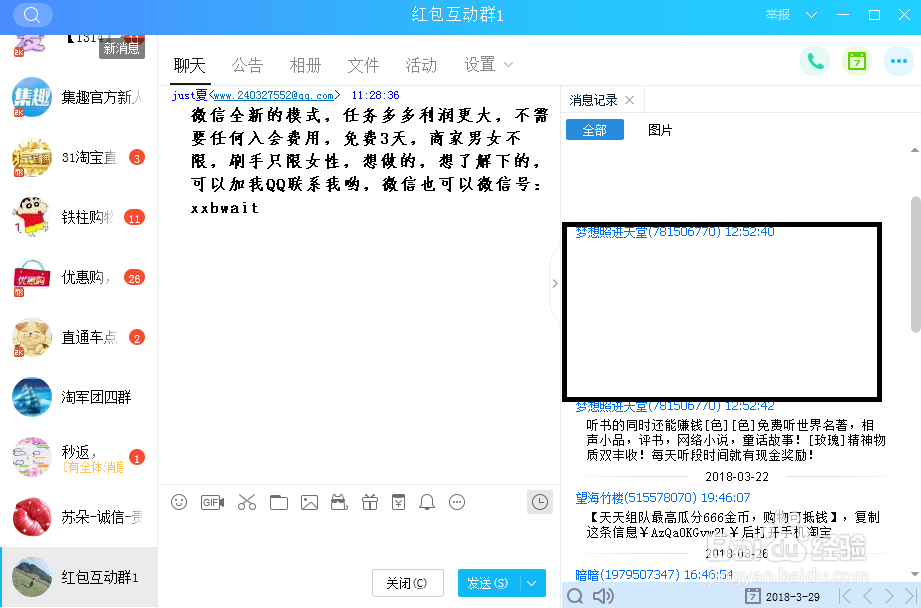Open more chat tools bubble icon
The width and height of the screenshot is (921, 608).
(457, 502)
